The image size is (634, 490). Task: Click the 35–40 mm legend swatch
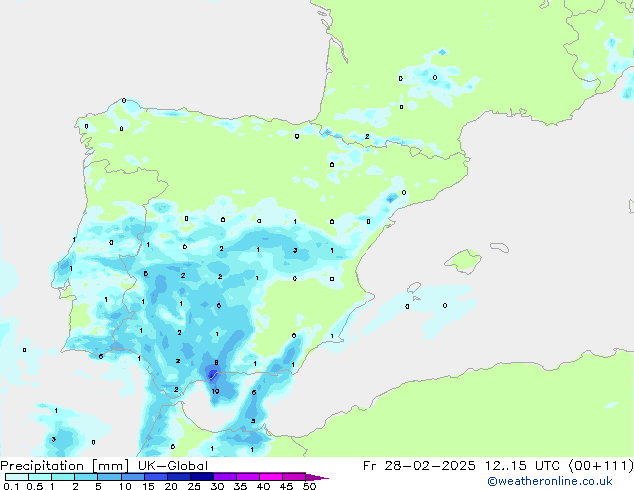(x=247, y=477)
